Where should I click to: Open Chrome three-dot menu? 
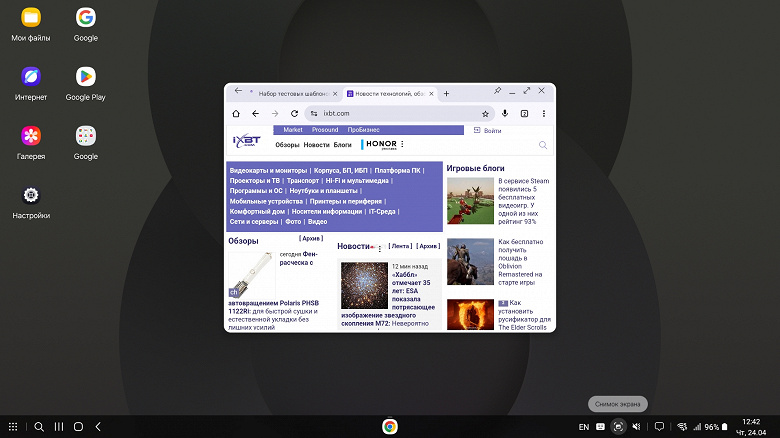[x=544, y=113]
